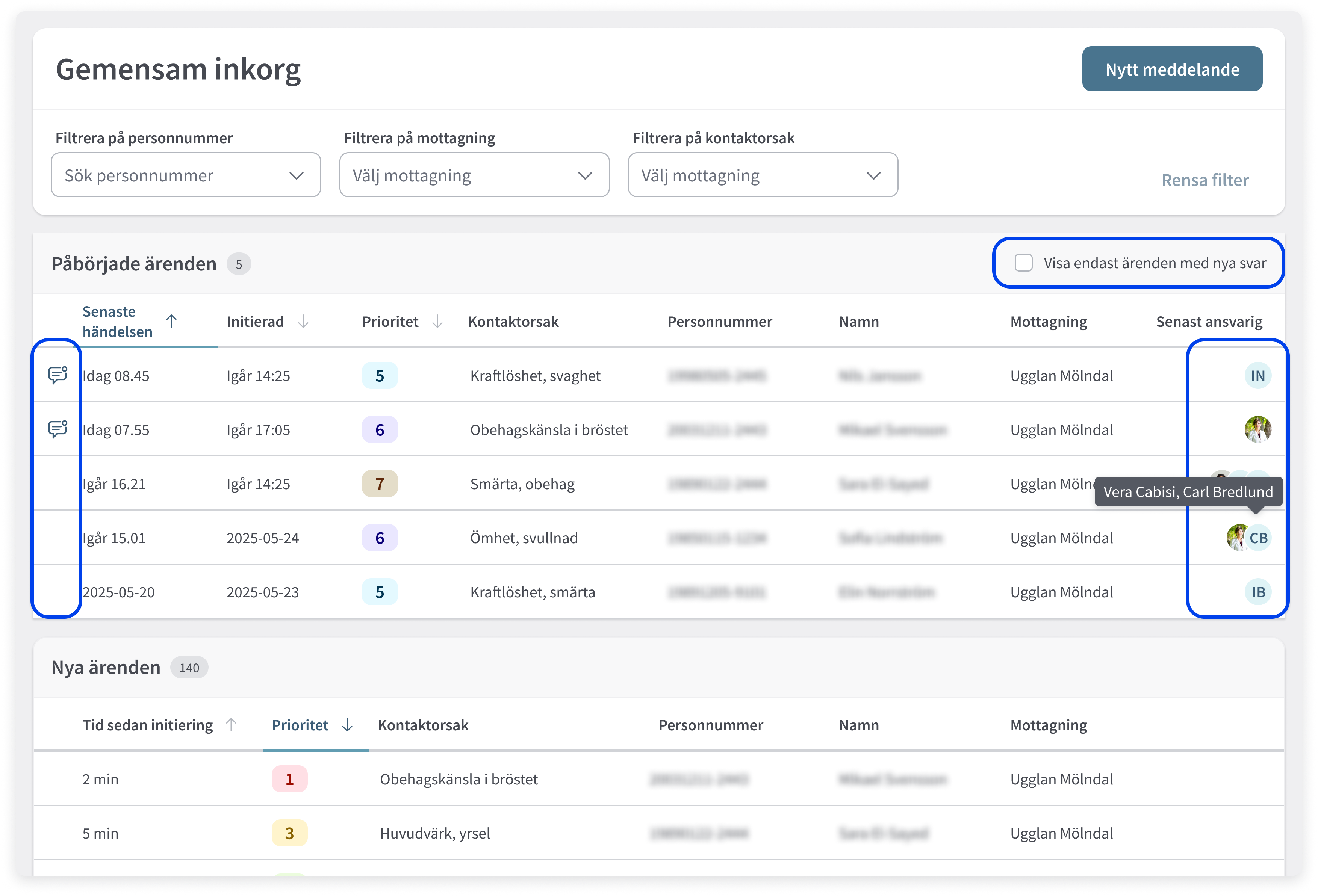
Task: Click the IB avatar badge
Action: [1258, 591]
